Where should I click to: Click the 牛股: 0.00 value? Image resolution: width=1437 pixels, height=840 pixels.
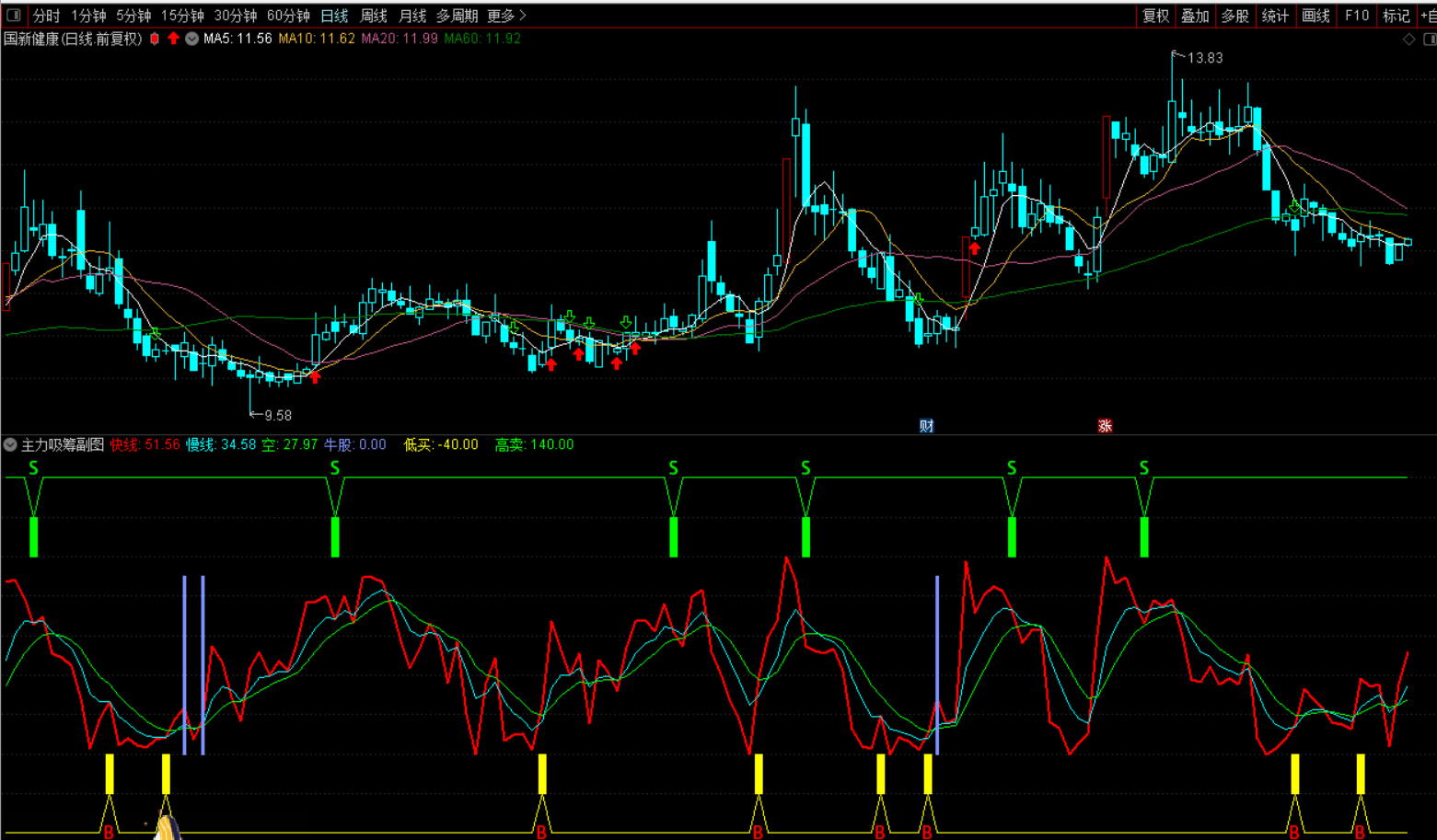(354, 444)
